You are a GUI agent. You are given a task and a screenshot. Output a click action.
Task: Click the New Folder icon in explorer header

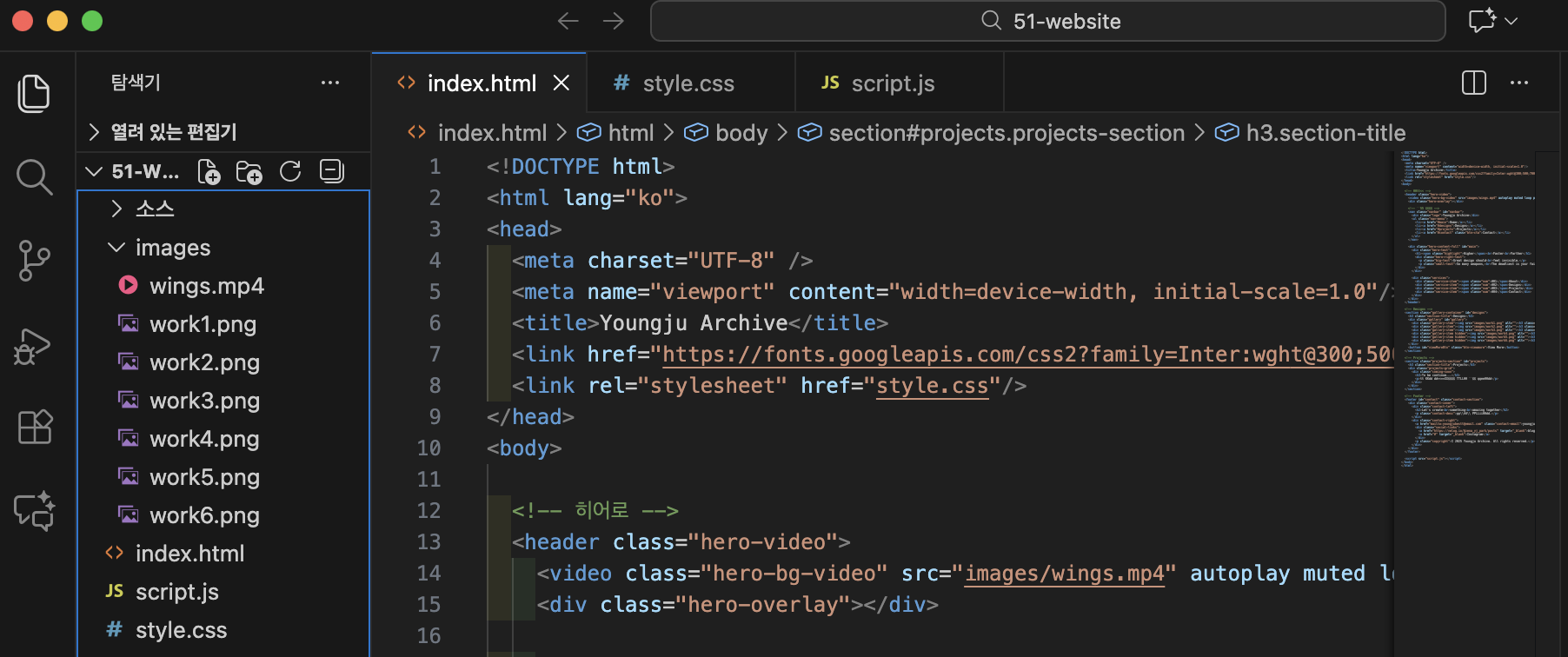point(249,172)
